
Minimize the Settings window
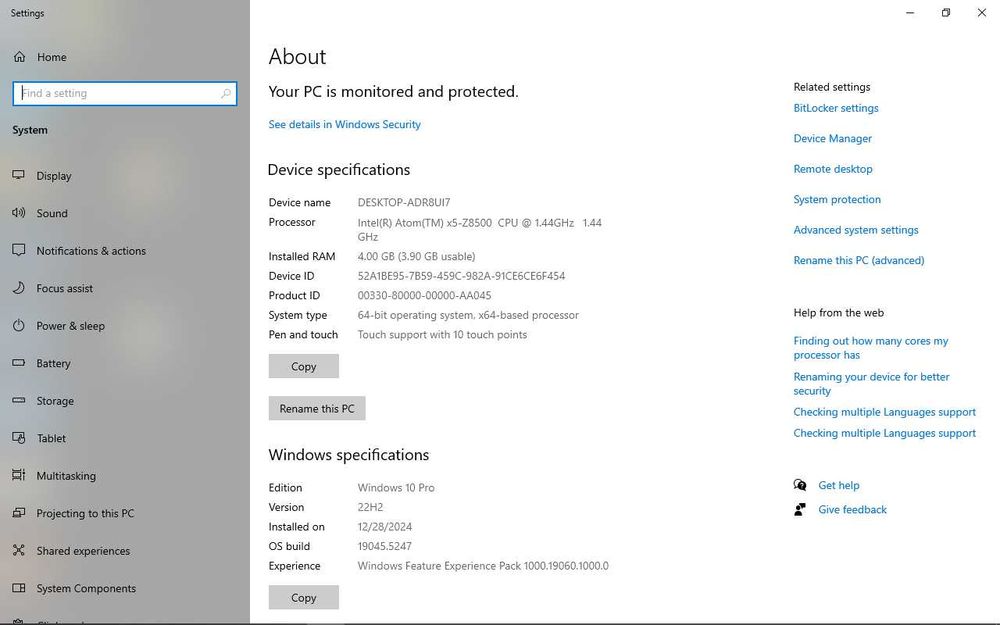point(910,13)
